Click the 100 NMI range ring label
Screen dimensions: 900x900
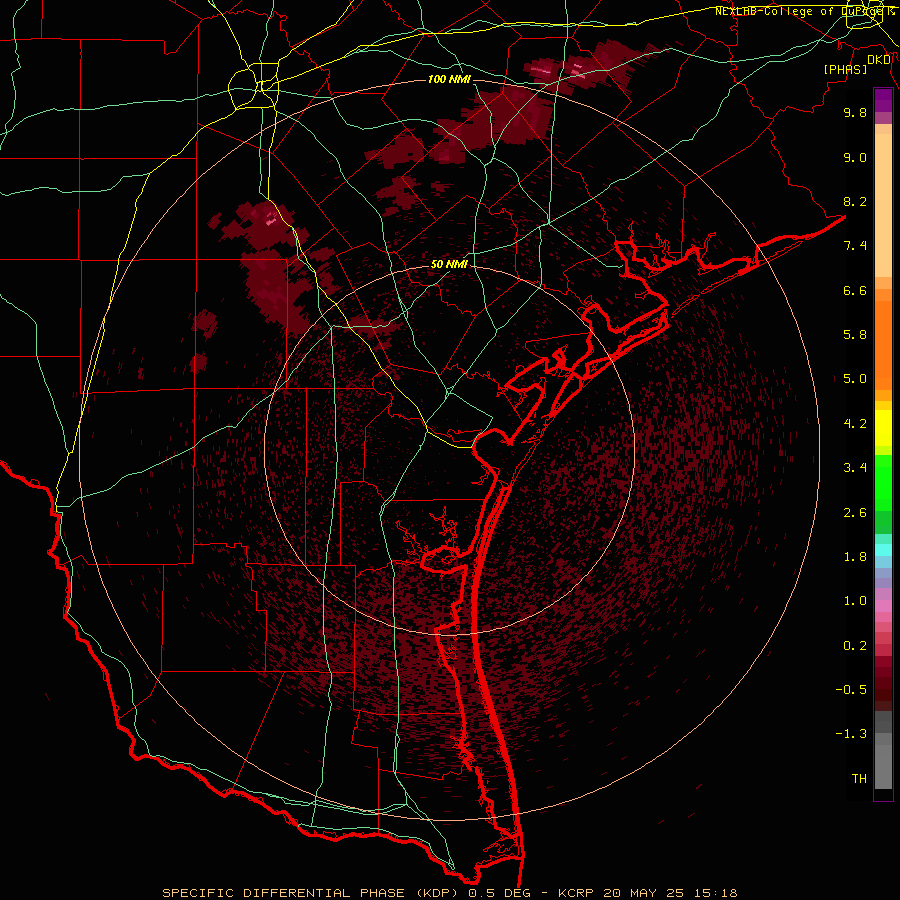[x=449, y=79]
